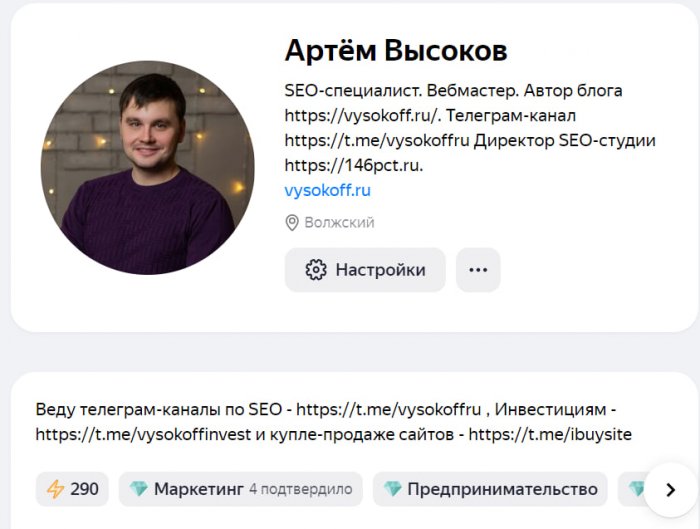
Task: Click the lightning bolt icon next to 290
Action: (56, 489)
